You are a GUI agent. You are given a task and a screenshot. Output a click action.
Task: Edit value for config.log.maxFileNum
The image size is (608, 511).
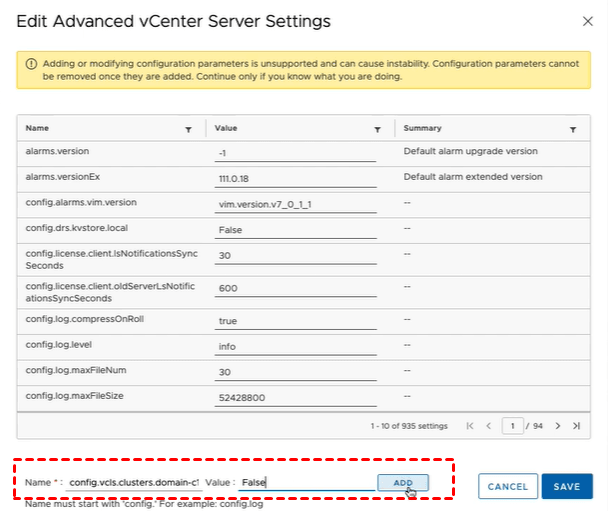click(295, 372)
